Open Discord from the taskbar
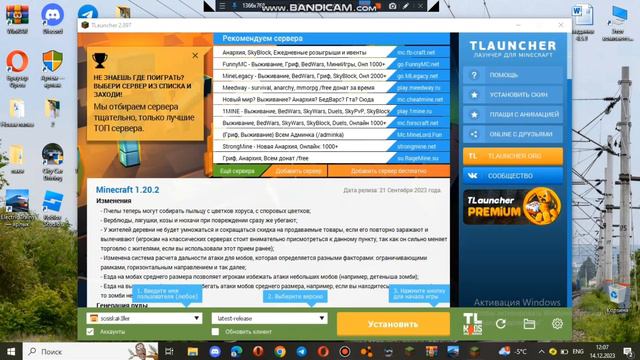Image resolution: width=640 pixels, height=360 pixels. [215, 351]
